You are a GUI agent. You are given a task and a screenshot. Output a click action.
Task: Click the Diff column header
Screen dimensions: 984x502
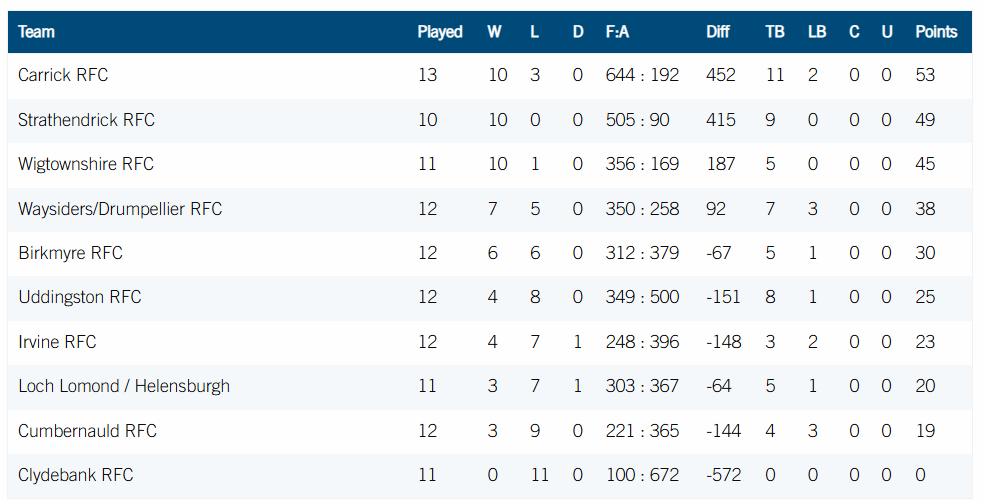click(718, 32)
